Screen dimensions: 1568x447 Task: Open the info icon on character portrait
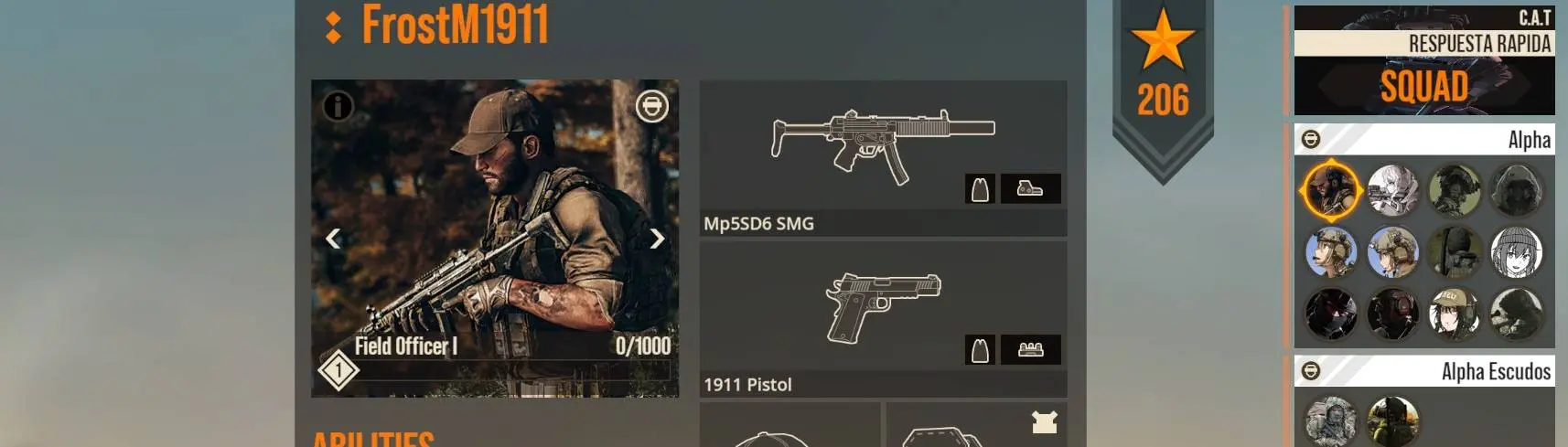(338, 107)
